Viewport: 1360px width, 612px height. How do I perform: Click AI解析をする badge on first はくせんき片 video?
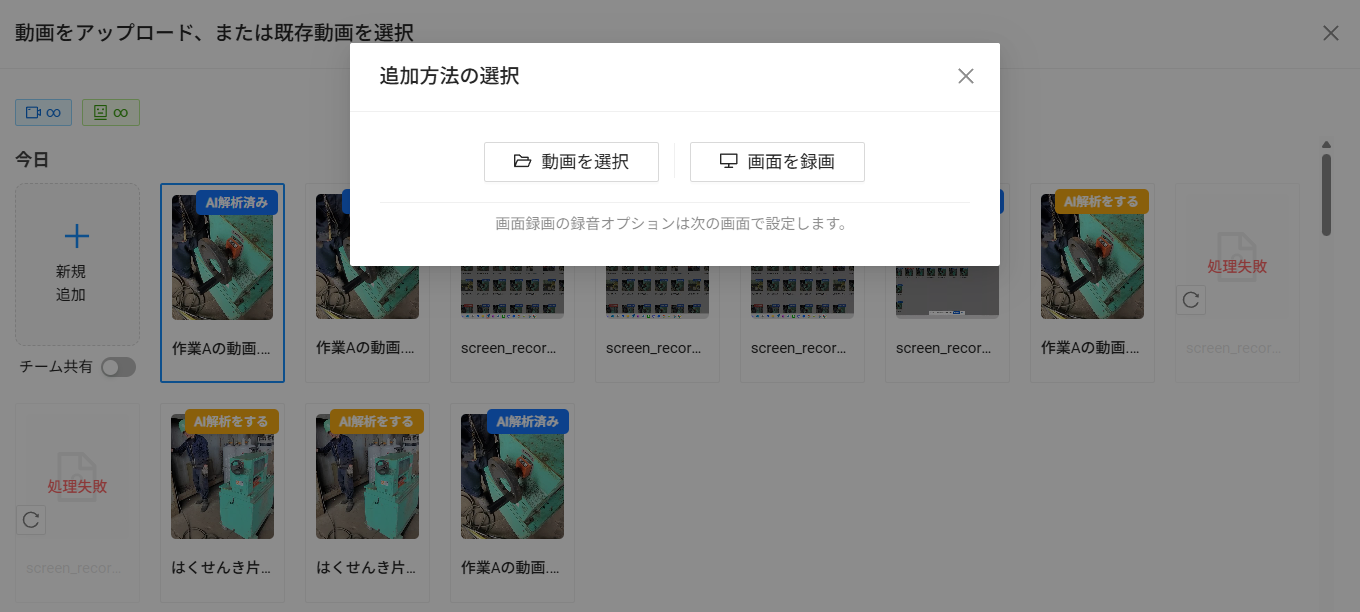click(231, 421)
